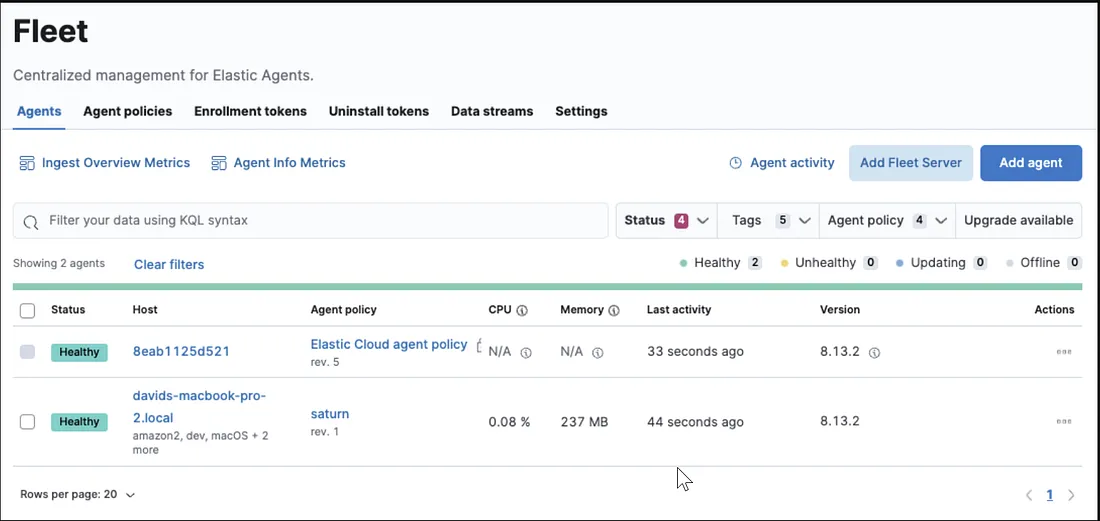Click the green agent status bar
Viewport: 1100px width, 521px height.
tap(547, 286)
